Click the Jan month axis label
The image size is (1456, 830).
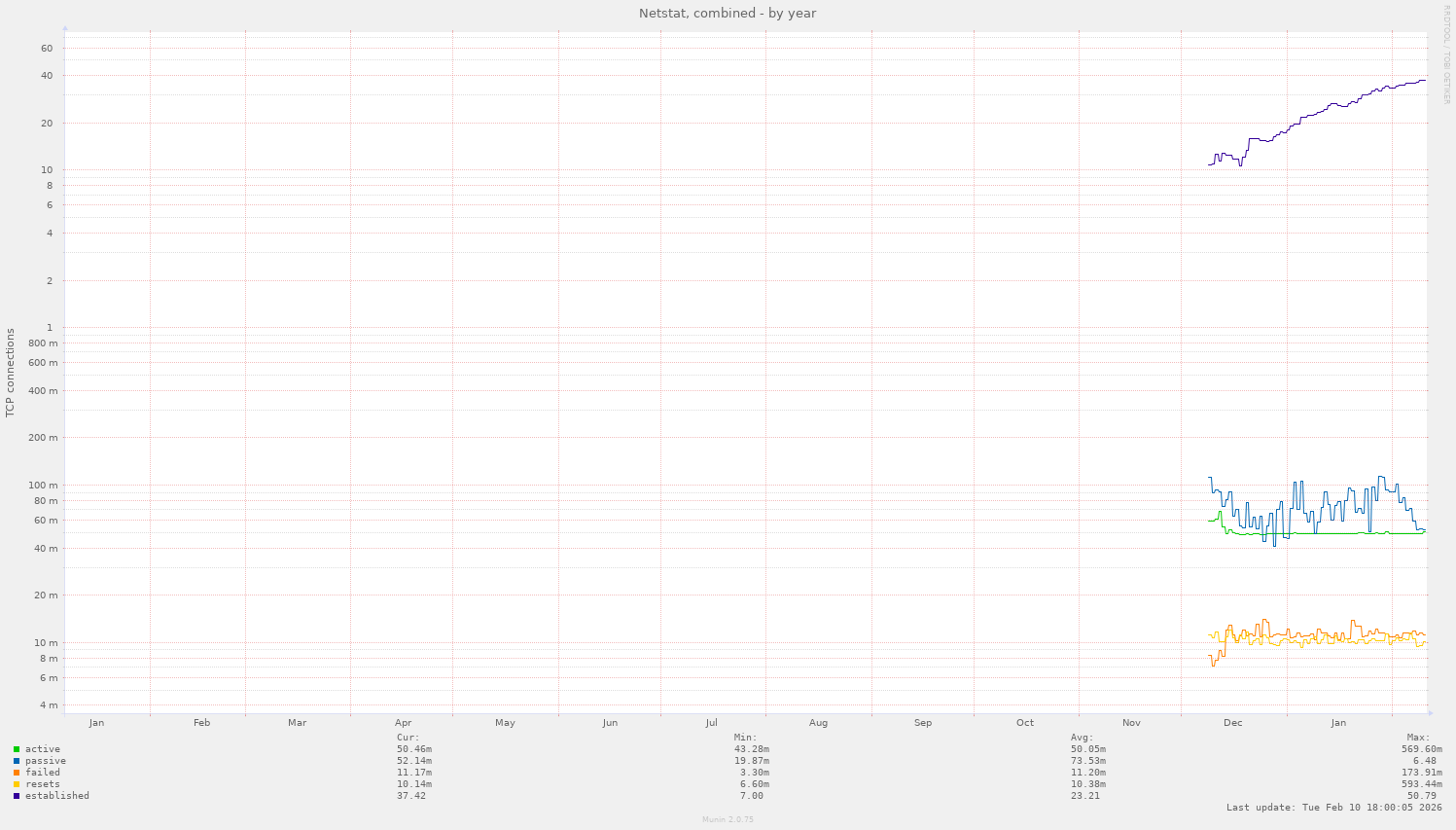pyautogui.click(x=96, y=722)
